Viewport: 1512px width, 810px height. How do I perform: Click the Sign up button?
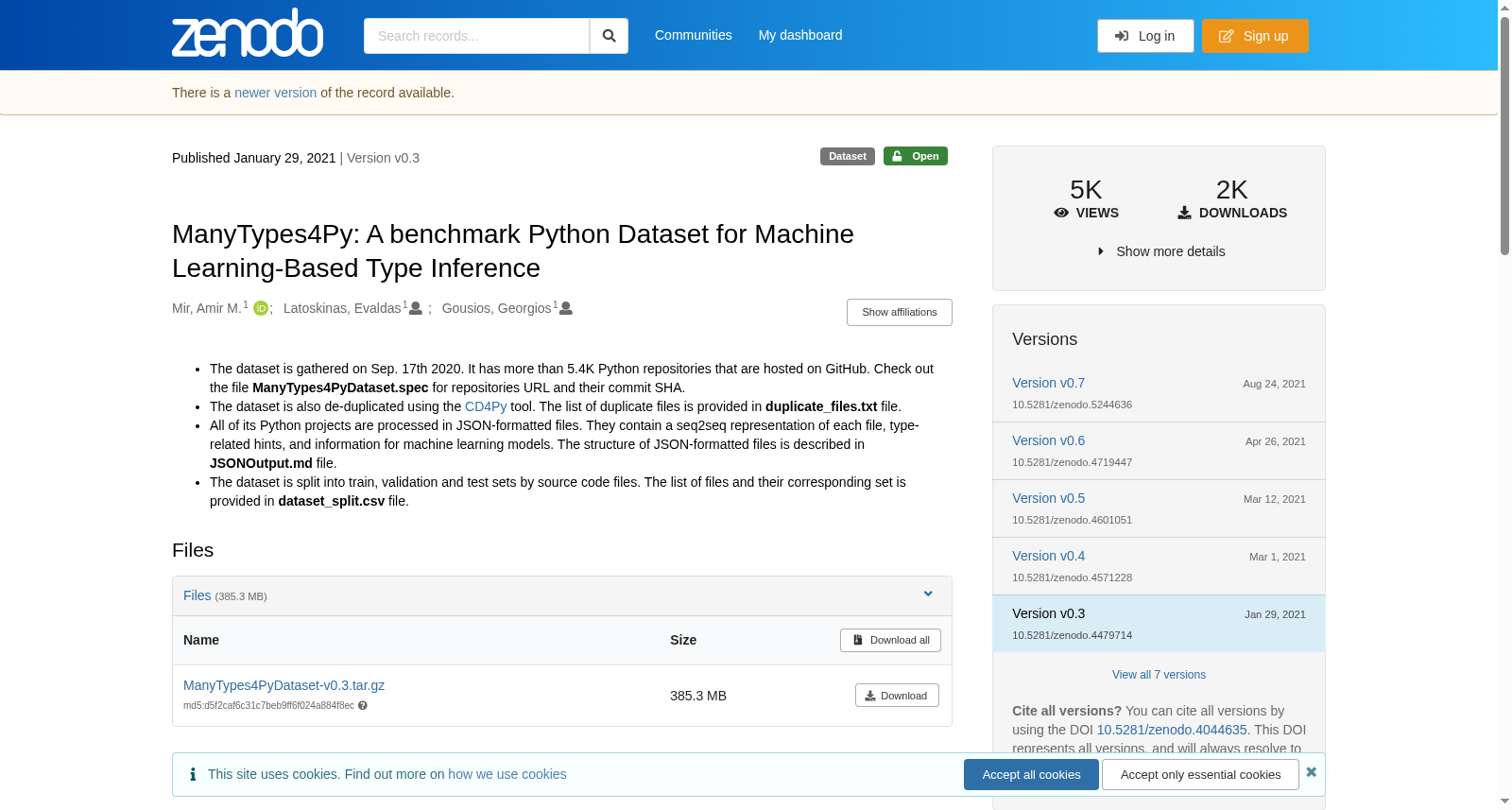(x=1255, y=36)
